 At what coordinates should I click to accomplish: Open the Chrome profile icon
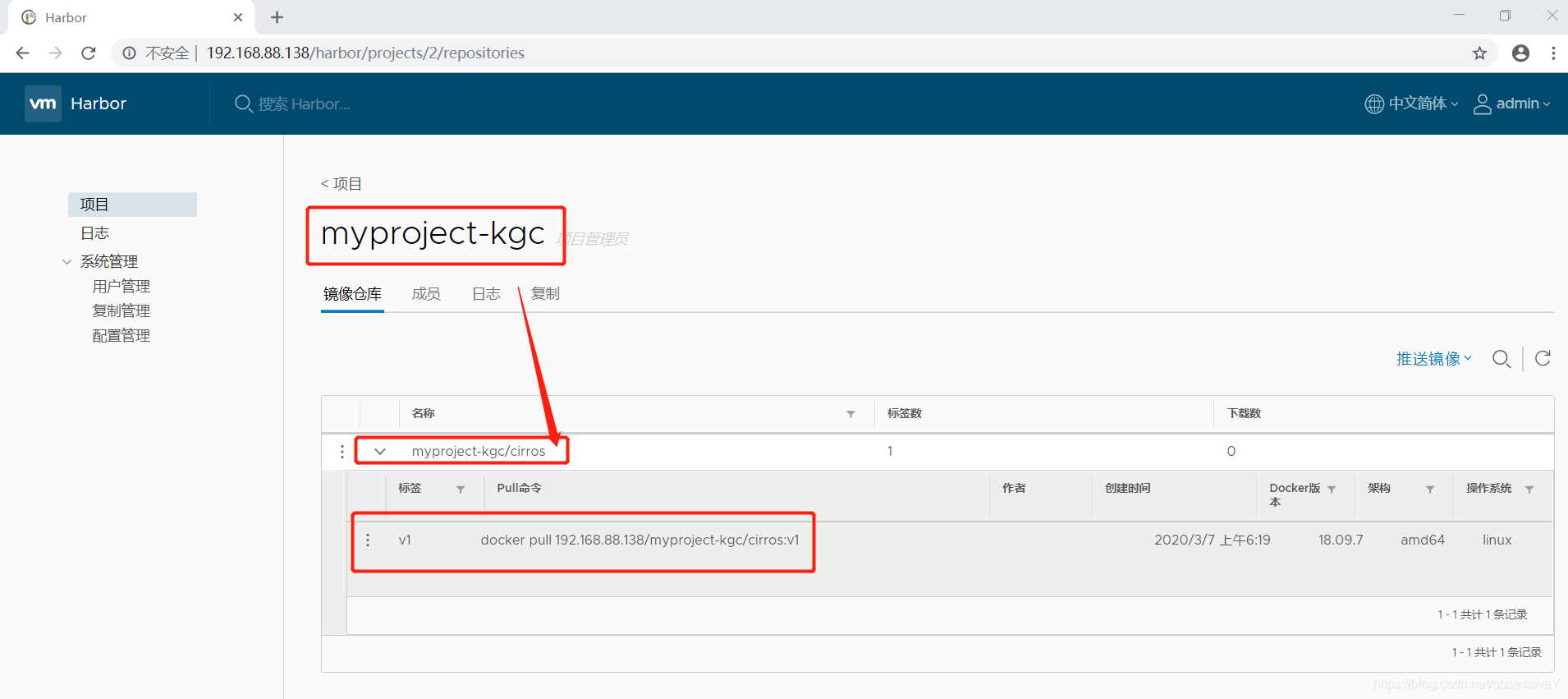pos(1520,53)
